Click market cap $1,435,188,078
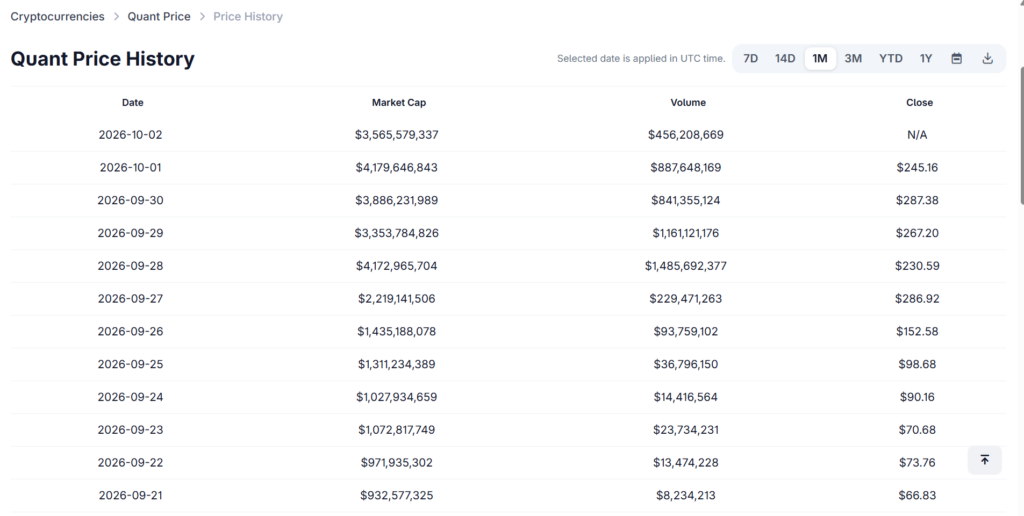 (x=396, y=331)
